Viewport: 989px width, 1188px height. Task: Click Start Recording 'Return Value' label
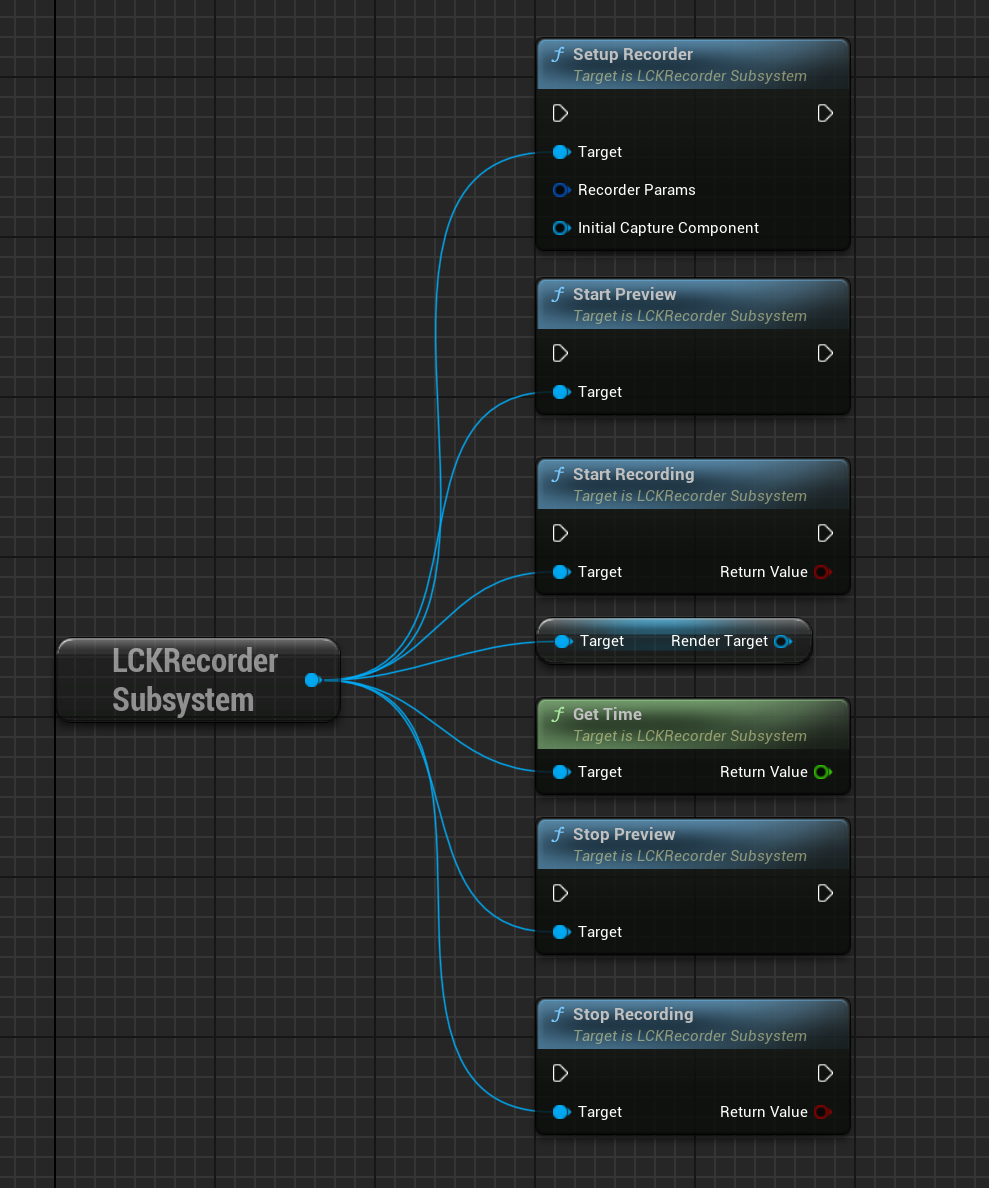tap(763, 572)
